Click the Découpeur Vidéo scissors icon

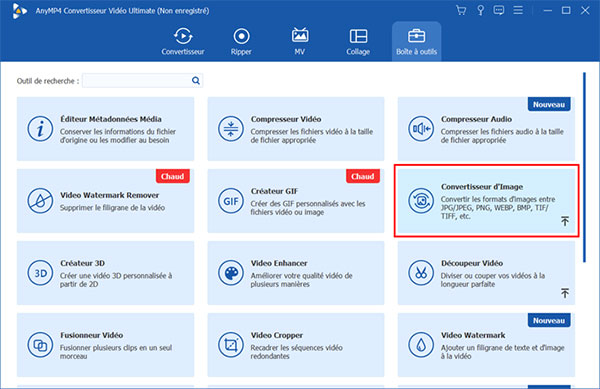(x=421, y=273)
